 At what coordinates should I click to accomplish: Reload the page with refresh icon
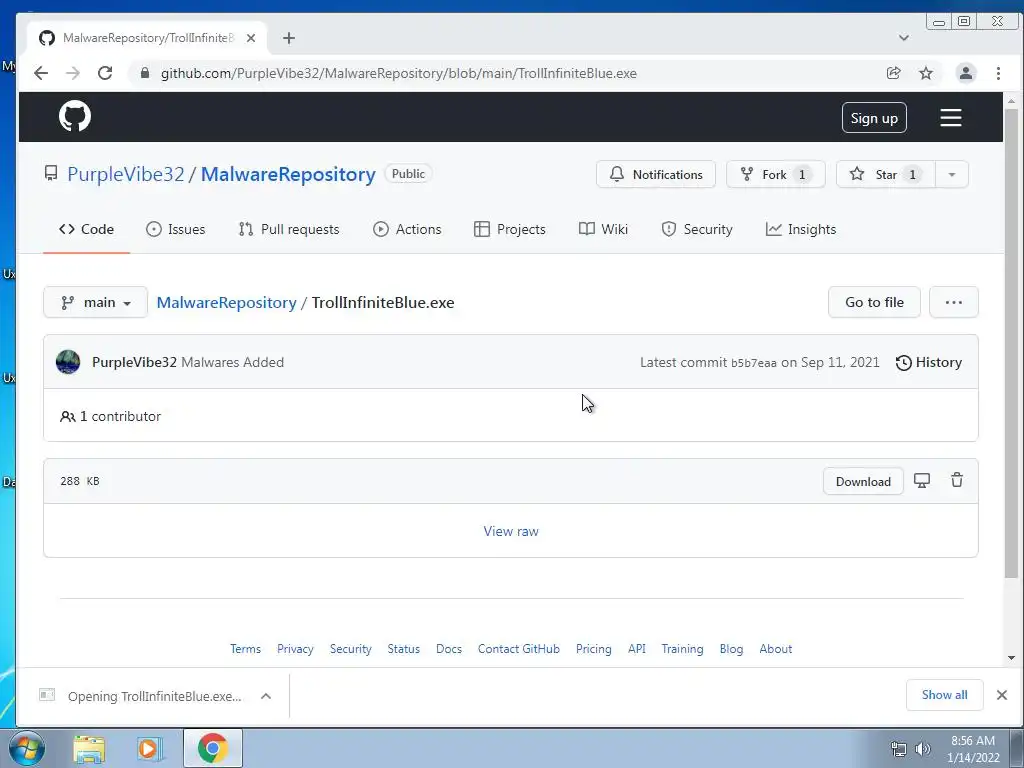[x=105, y=73]
